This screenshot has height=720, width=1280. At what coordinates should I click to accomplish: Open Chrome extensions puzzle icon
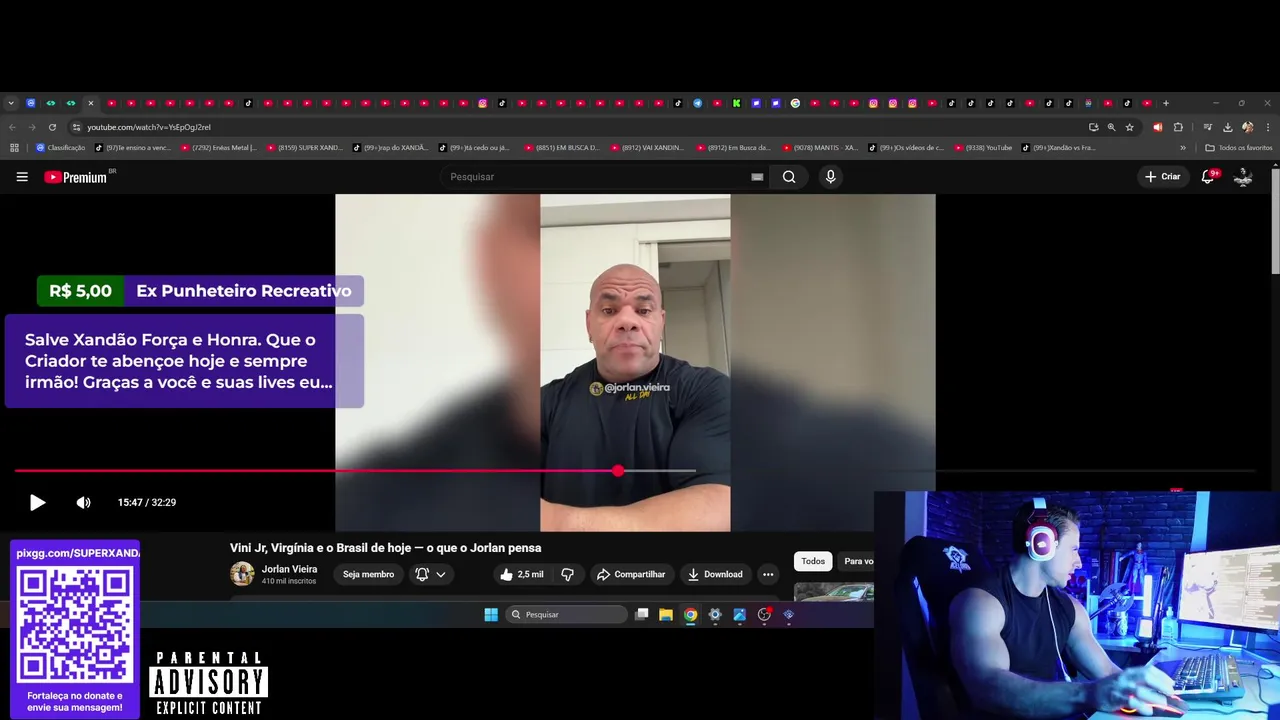1178,127
